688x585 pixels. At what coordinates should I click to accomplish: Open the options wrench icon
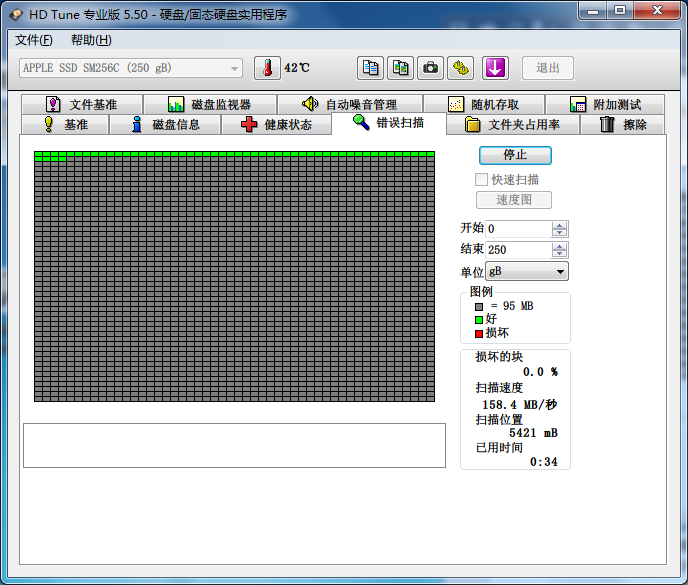460,68
